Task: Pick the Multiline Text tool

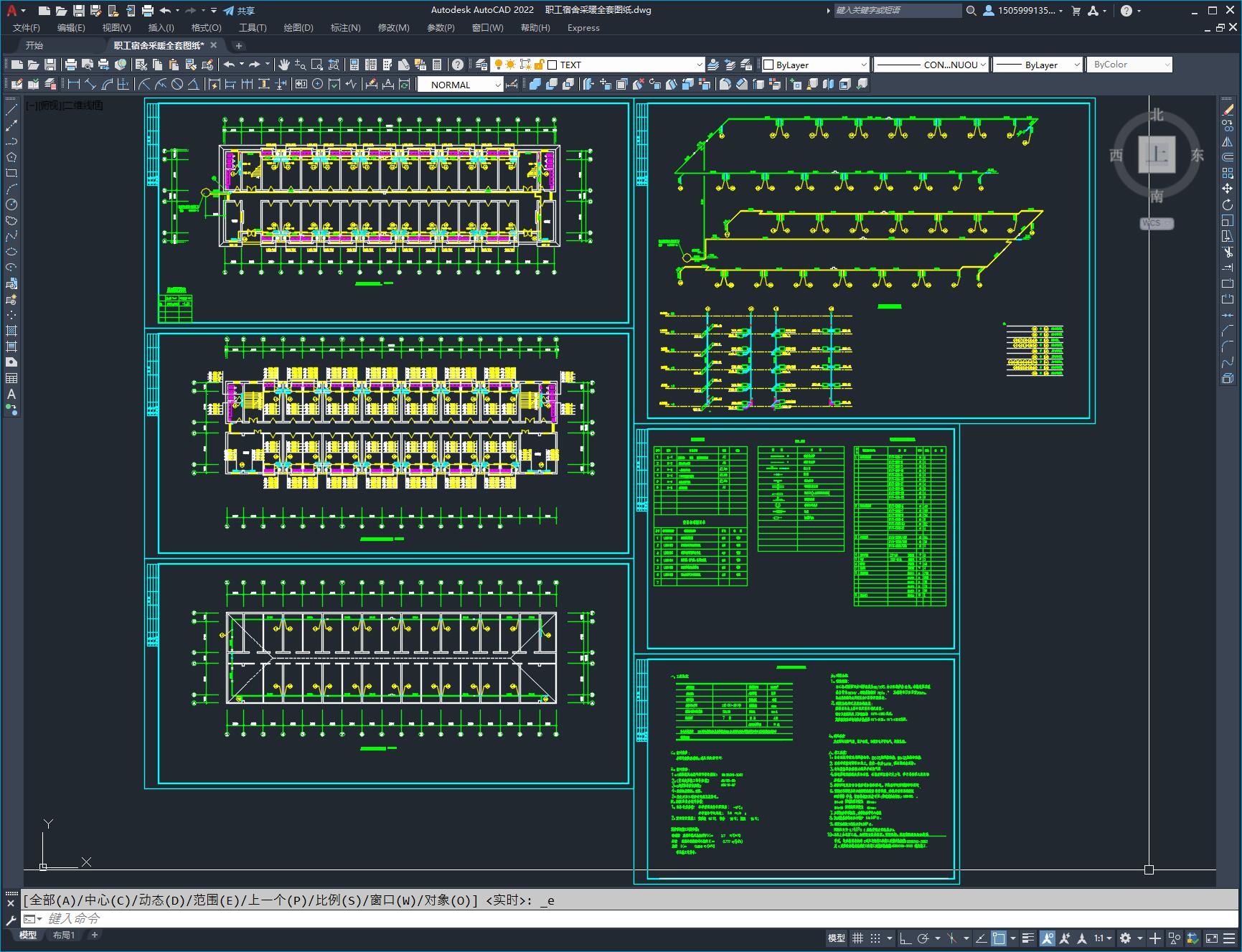Action: click(x=11, y=394)
